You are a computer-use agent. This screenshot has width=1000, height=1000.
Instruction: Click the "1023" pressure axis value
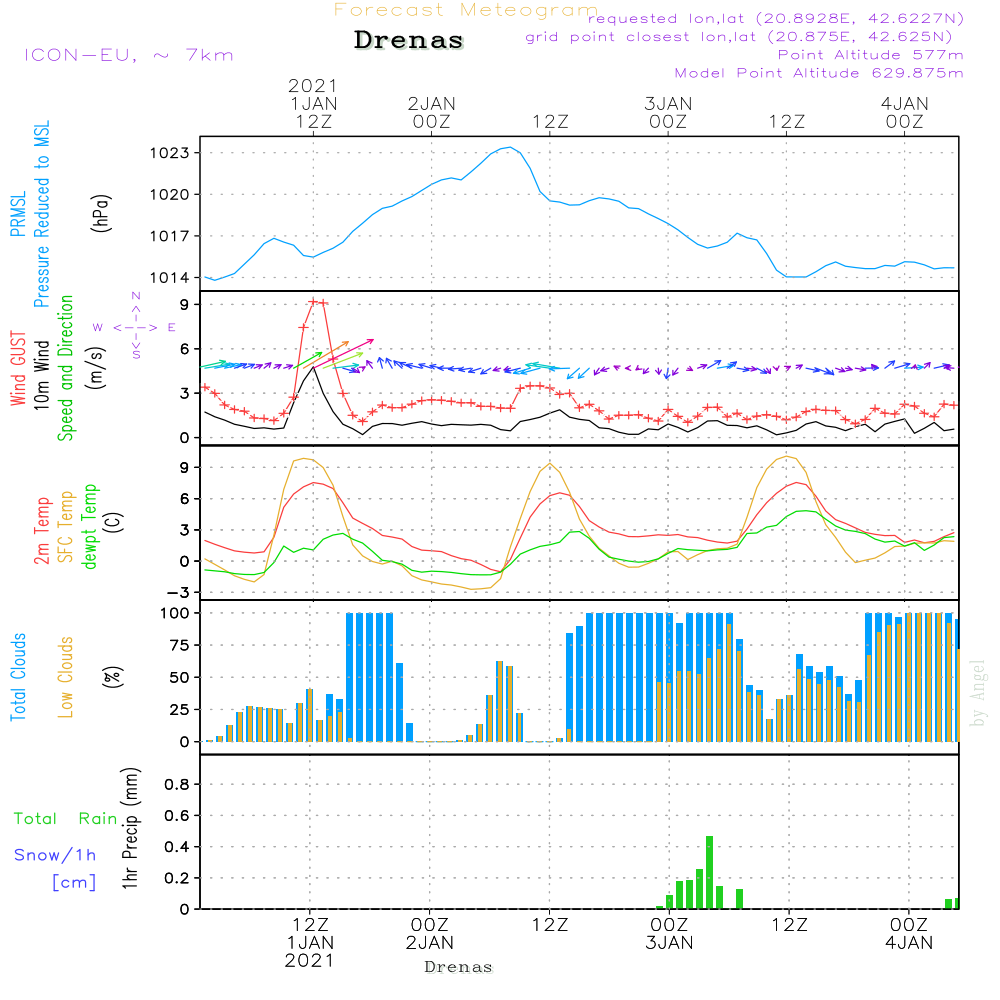(x=169, y=153)
